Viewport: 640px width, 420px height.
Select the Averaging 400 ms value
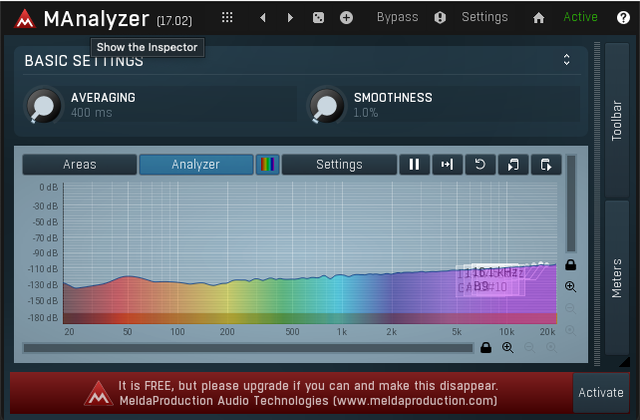(x=91, y=113)
